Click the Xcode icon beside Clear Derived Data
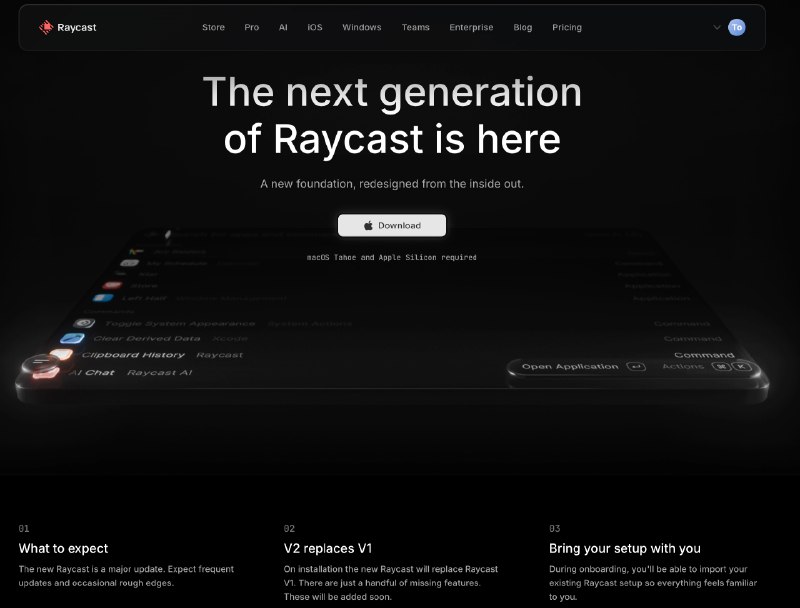This screenshot has width=800, height=608. tap(72, 338)
